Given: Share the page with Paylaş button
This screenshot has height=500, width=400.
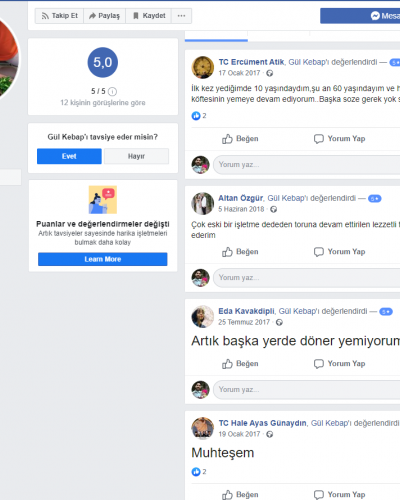Looking at the screenshot, I should coord(104,16).
